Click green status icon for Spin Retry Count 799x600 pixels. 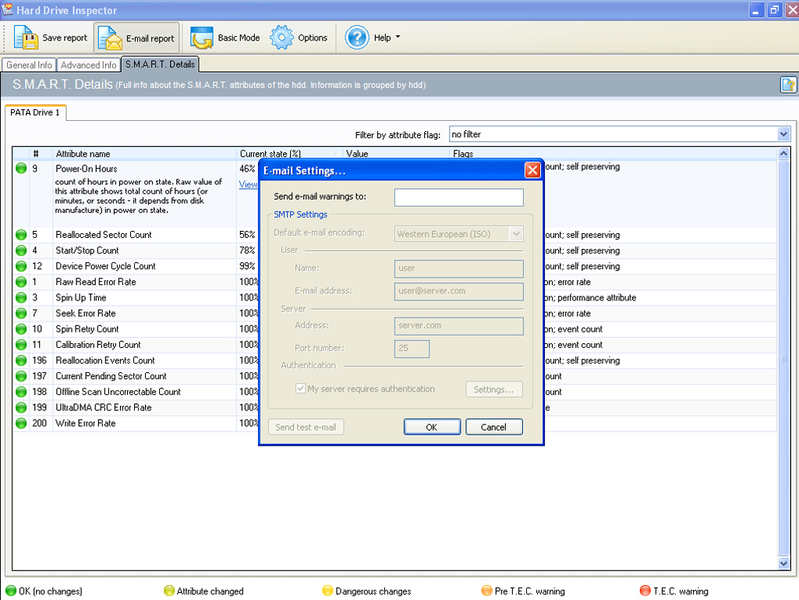pyautogui.click(x=21, y=329)
